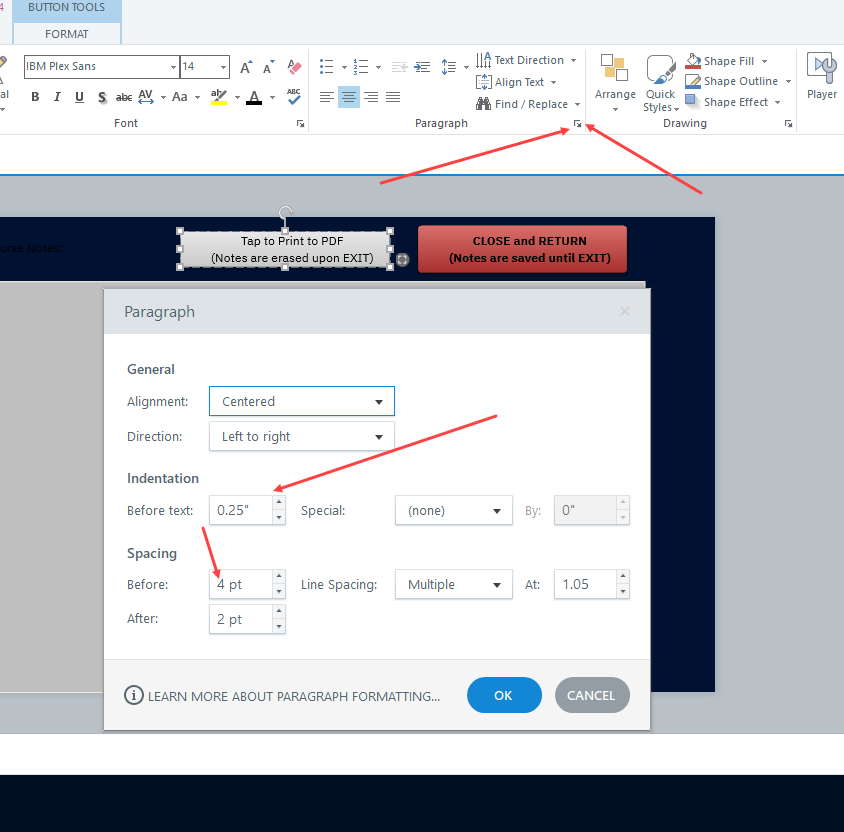Toggle Strikethrough formatting
The height and width of the screenshot is (832, 844).
[124, 97]
